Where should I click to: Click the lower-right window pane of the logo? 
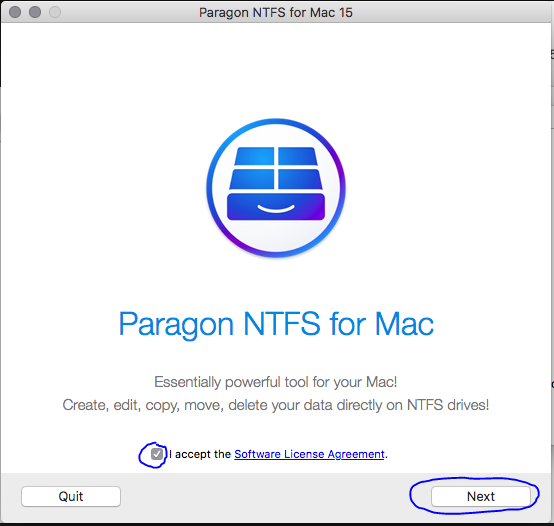[x=300, y=179]
